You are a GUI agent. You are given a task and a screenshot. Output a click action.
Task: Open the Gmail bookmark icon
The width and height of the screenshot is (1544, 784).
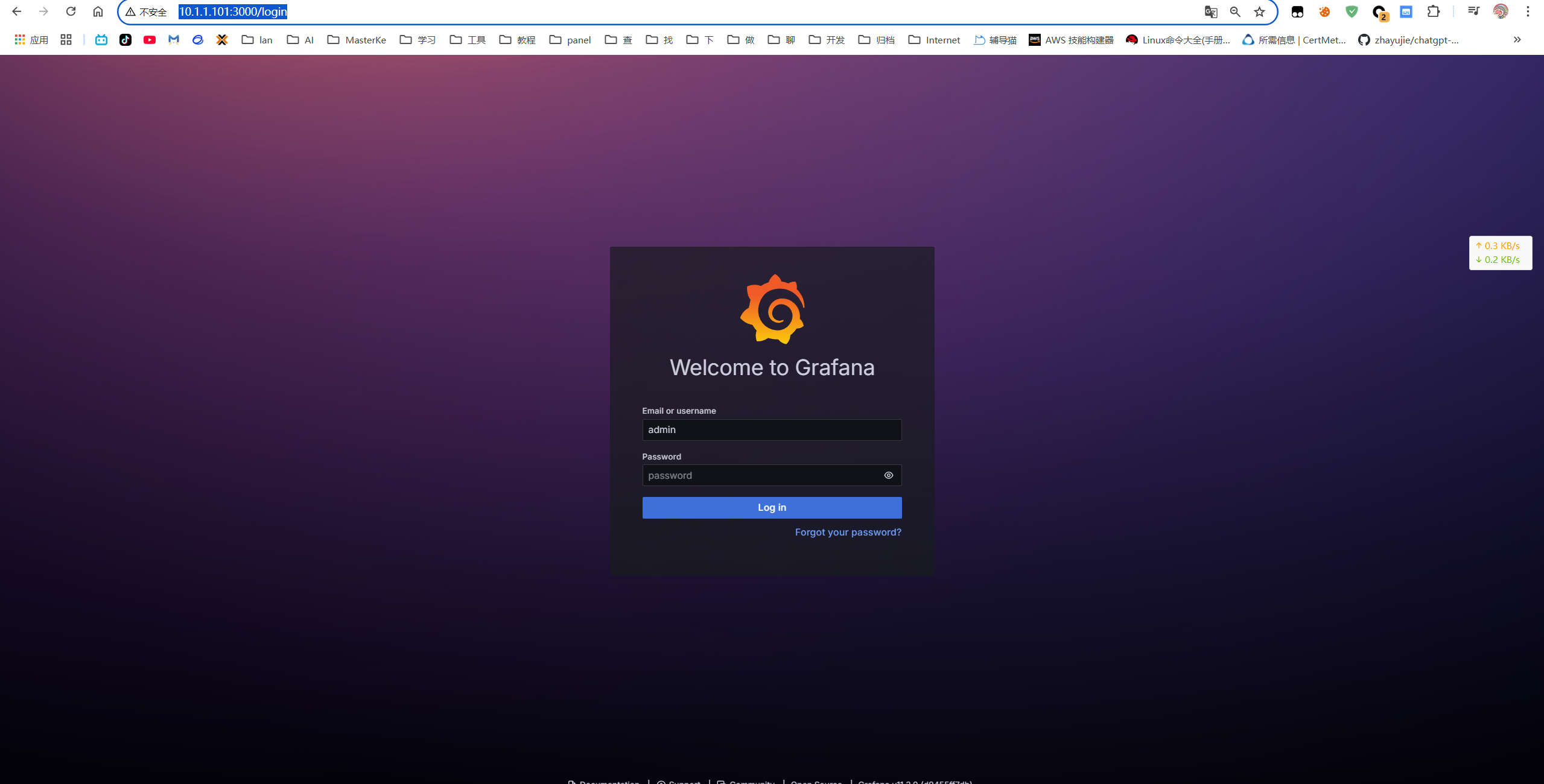click(174, 40)
